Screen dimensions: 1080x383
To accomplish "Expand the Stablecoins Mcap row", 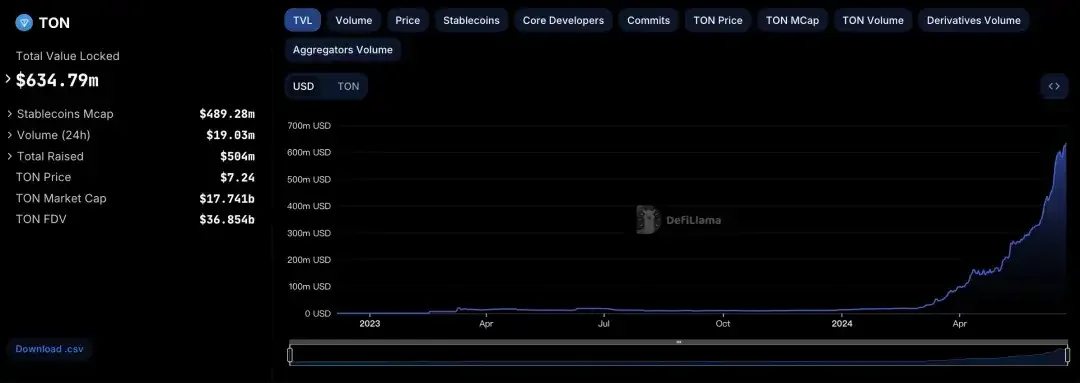I will 10,114.
